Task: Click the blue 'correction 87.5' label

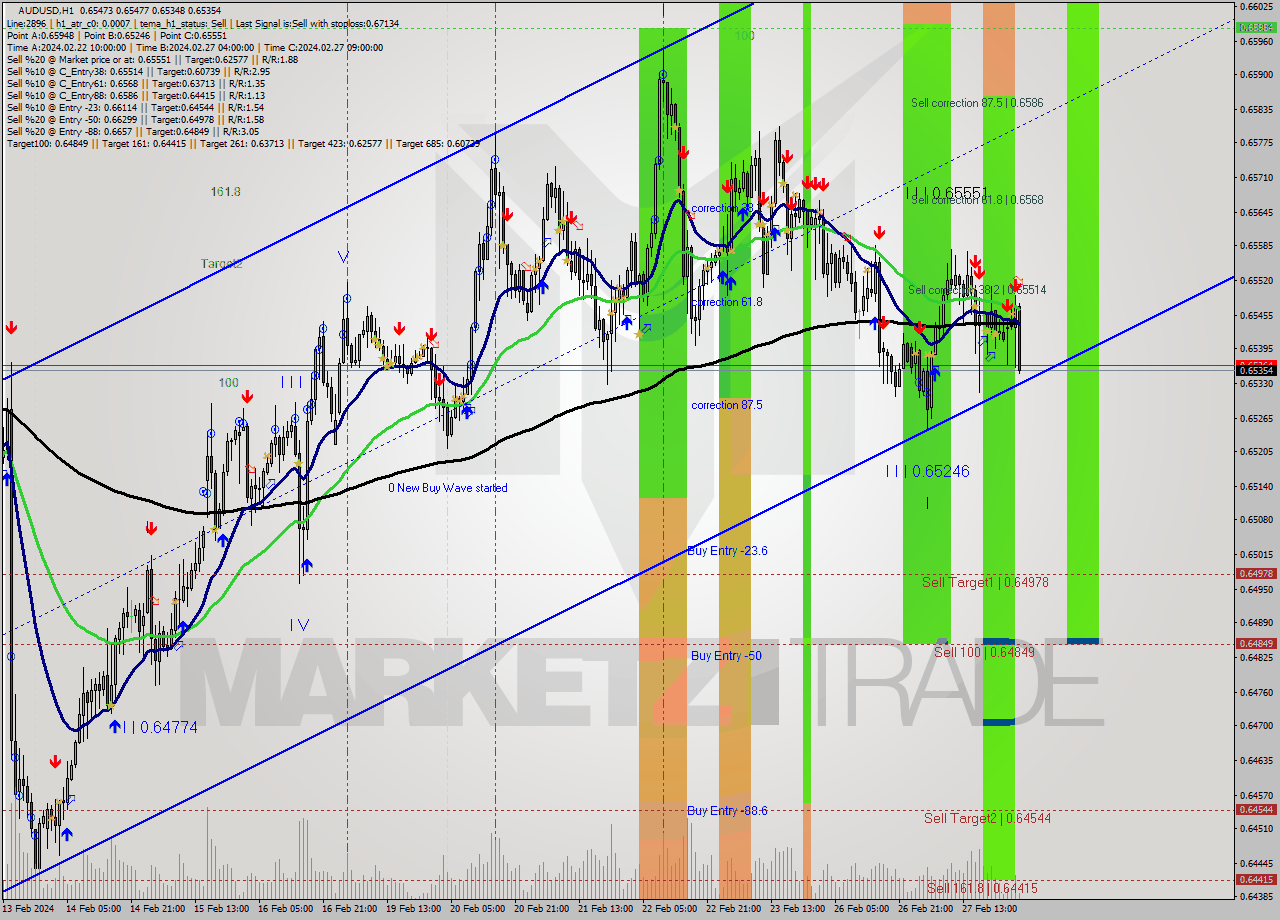Action: point(727,405)
